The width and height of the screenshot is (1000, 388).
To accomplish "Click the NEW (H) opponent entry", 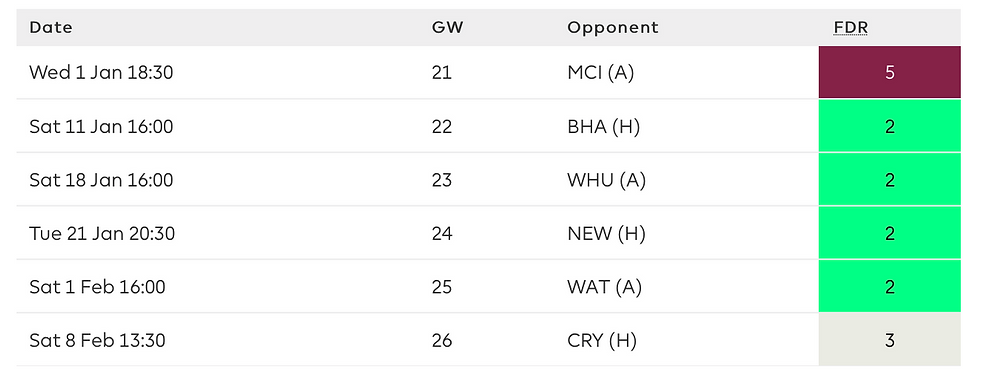I will pyautogui.click(x=607, y=234).
